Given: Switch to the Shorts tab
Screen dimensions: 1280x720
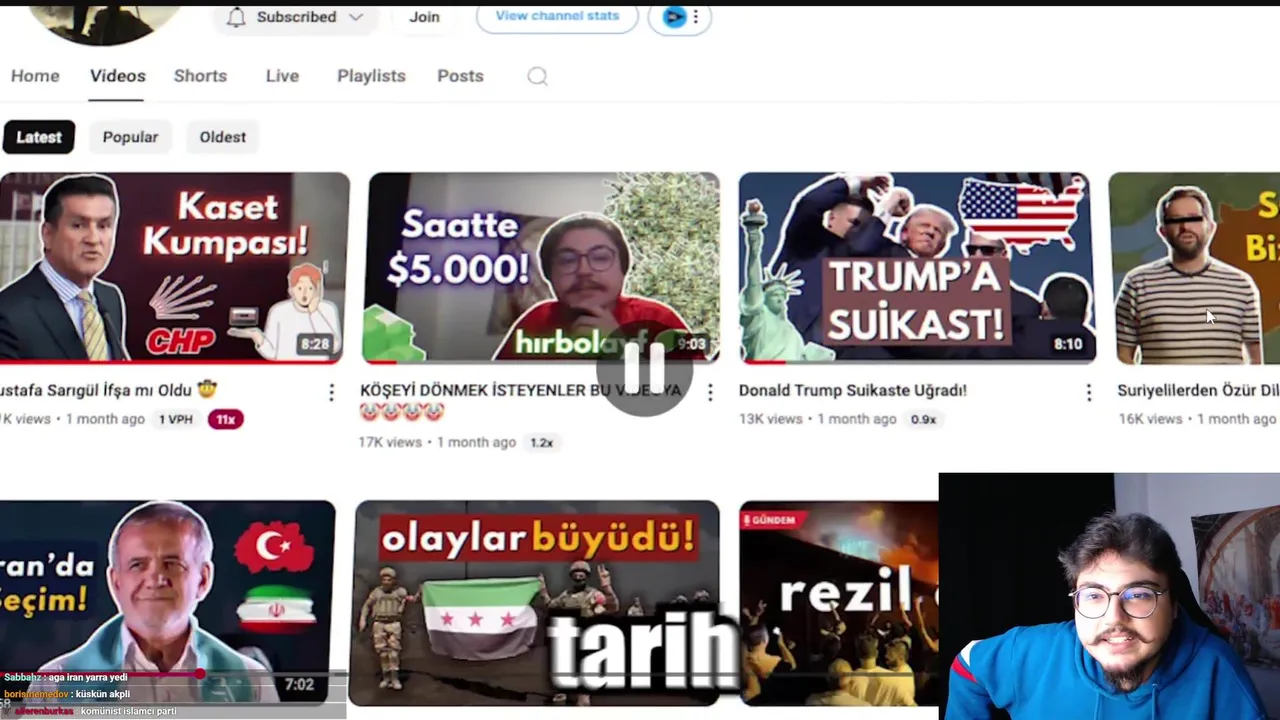Looking at the screenshot, I should pos(200,76).
